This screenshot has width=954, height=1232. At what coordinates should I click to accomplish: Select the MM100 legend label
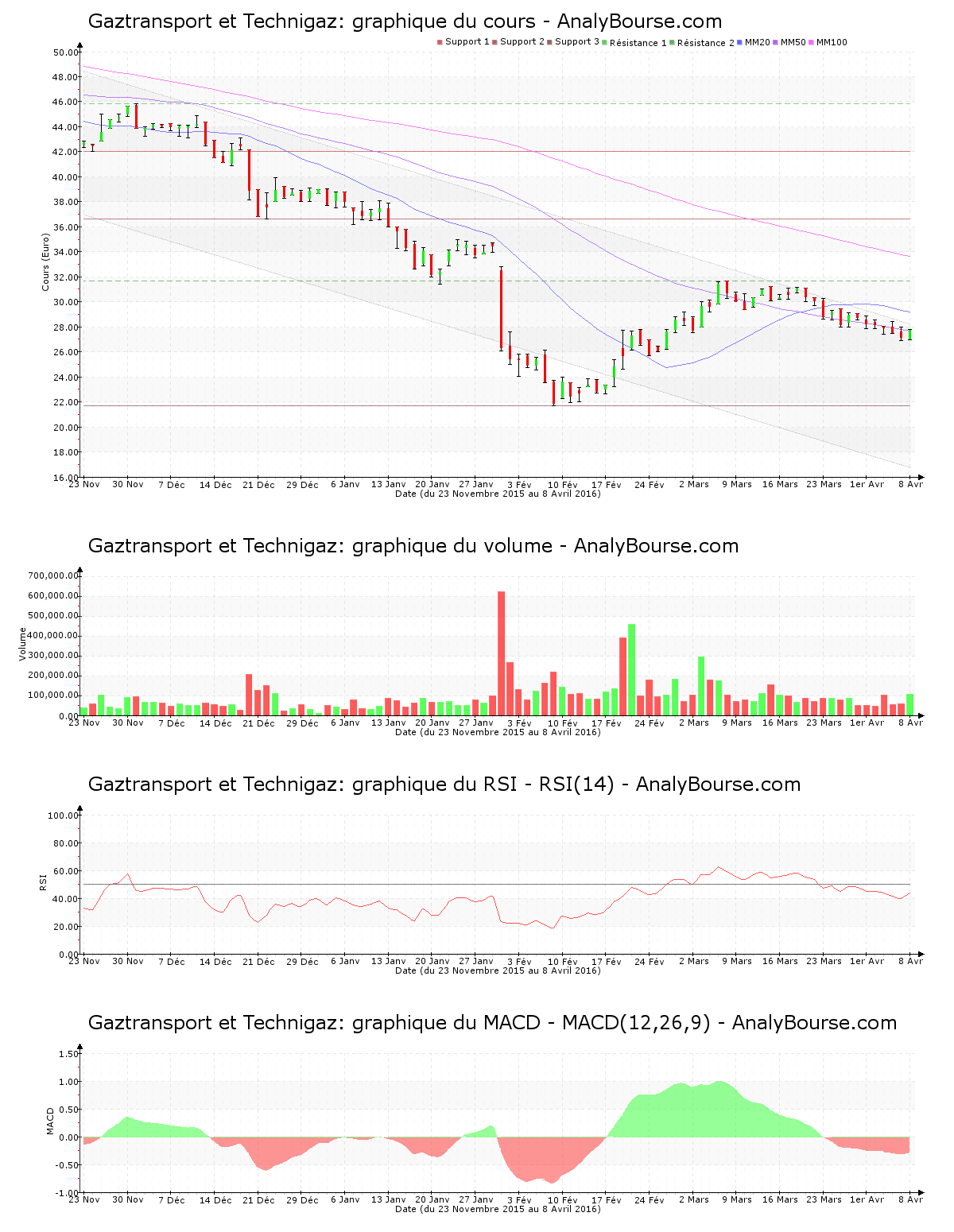click(832, 42)
